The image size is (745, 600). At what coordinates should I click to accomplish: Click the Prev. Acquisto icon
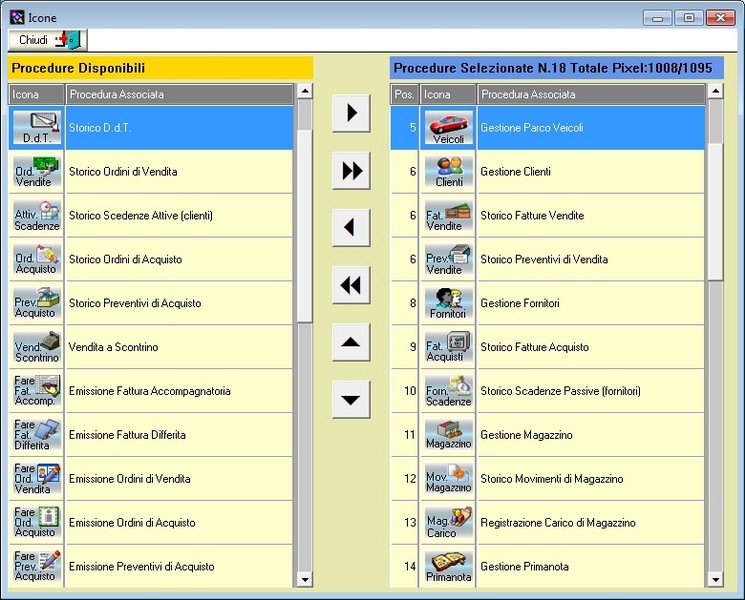[37, 303]
